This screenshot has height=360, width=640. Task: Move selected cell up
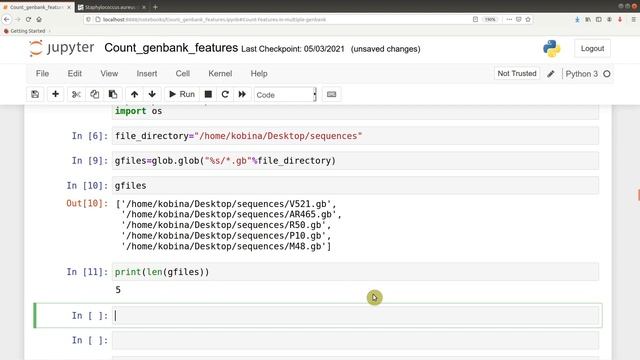(134, 94)
